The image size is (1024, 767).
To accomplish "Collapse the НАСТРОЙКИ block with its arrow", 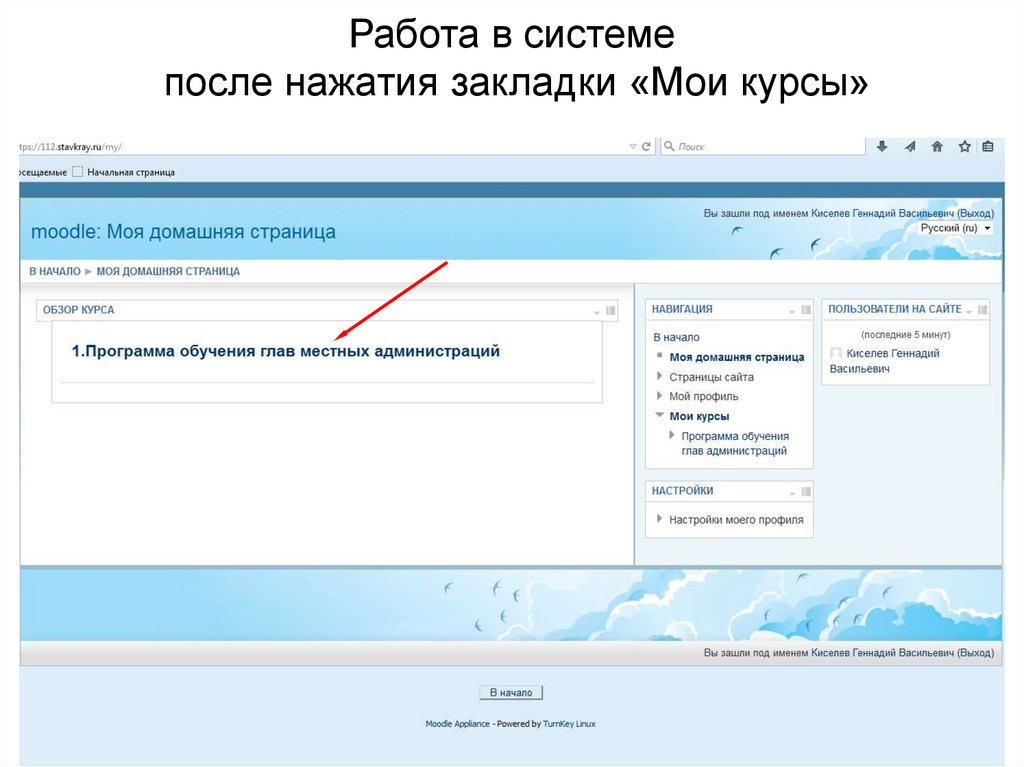I will (792, 491).
